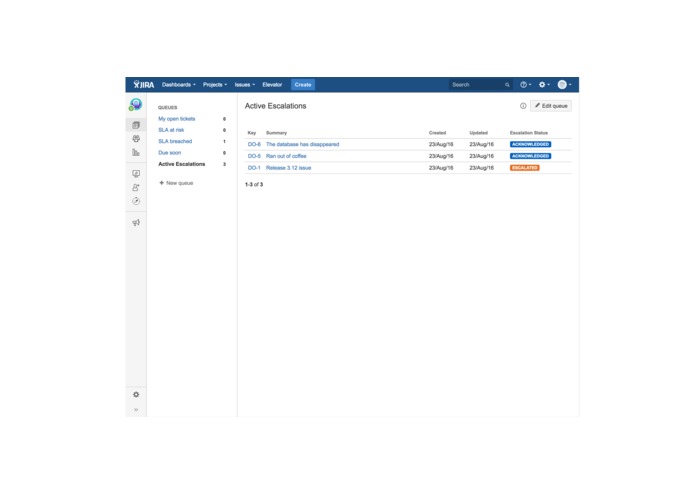Open issue key DO-6
695x494 pixels.
click(x=254, y=144)
